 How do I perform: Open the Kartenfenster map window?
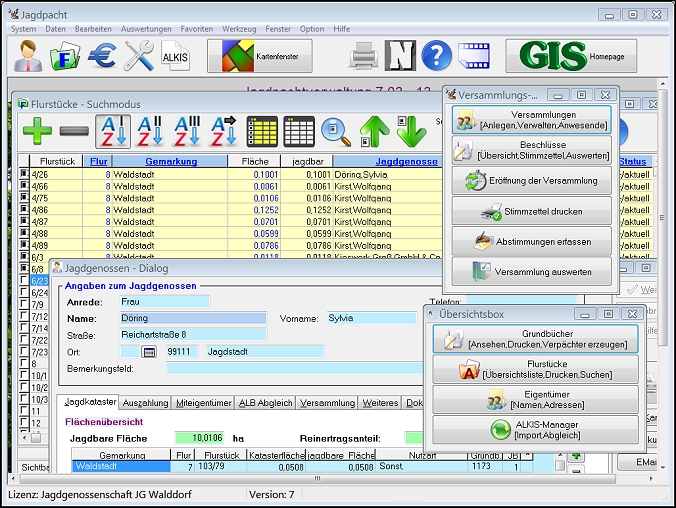pos(260,56)
